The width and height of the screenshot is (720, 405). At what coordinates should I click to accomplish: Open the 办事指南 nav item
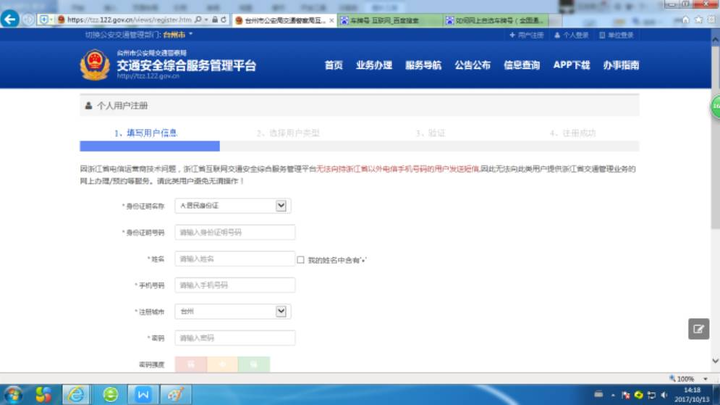click(621, 65)
